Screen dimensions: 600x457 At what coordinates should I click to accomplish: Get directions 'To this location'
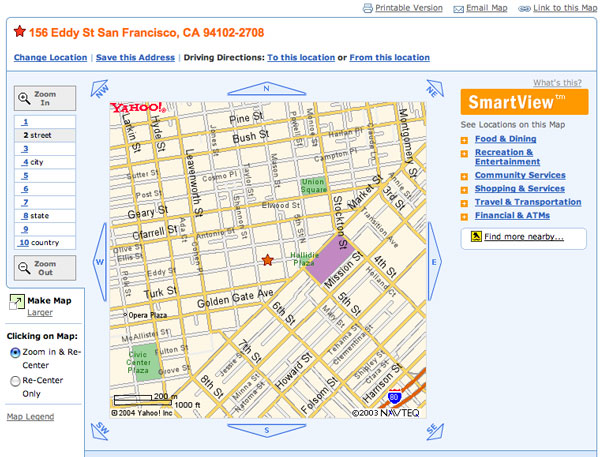(301, 57)
